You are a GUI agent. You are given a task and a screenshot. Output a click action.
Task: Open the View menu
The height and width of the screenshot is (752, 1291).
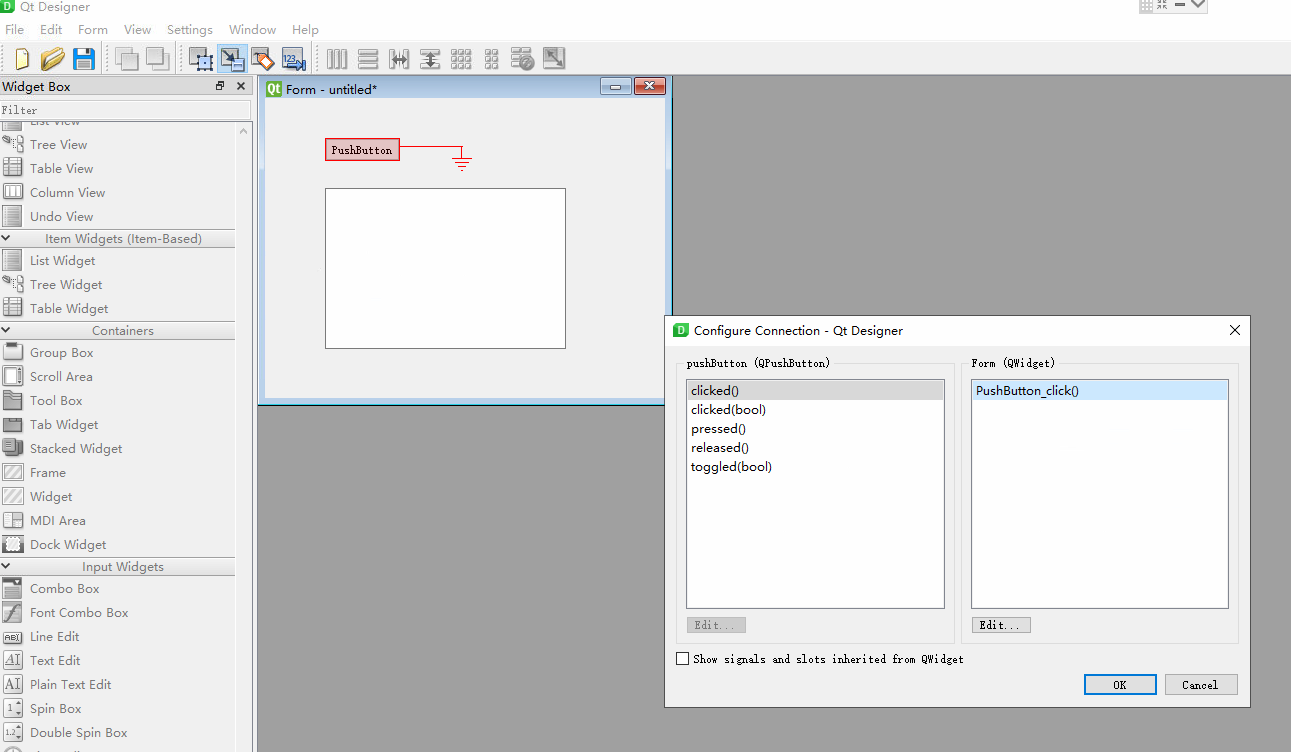pyautogui.click(x=138, y=30)
